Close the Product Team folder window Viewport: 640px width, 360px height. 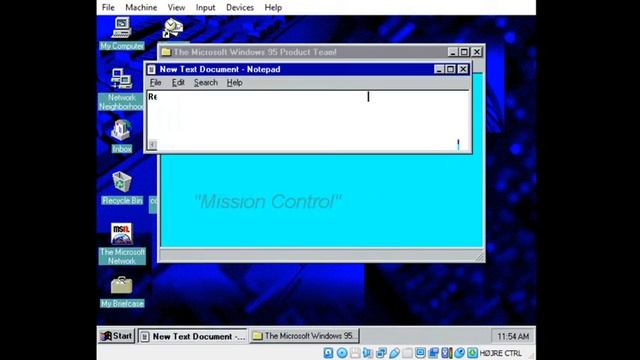pos(477,52)
